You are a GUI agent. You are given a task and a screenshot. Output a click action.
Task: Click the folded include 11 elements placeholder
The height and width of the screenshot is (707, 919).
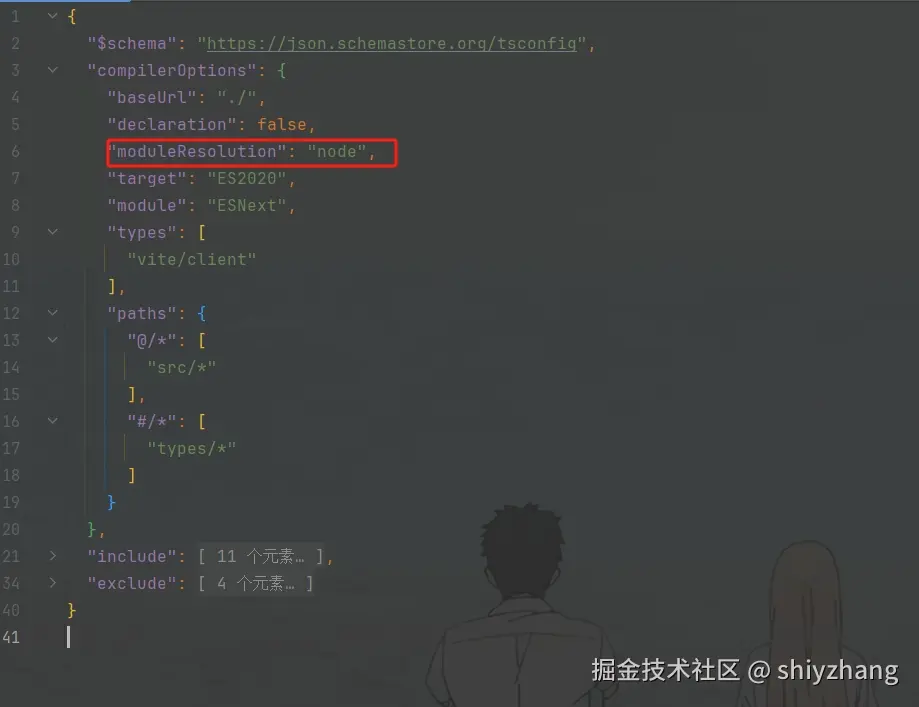pos(261,556)
